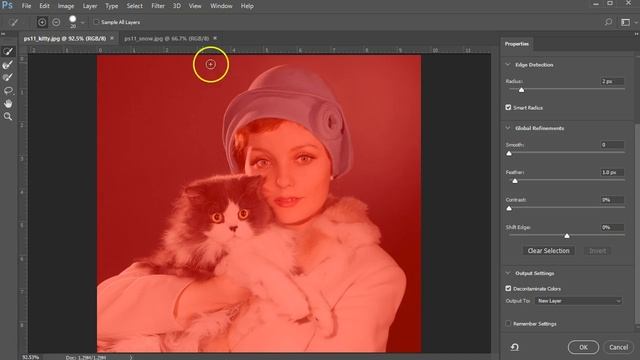Click the Smooth slider handle
The width and height of the screenshot is (640, 360).
509,153
